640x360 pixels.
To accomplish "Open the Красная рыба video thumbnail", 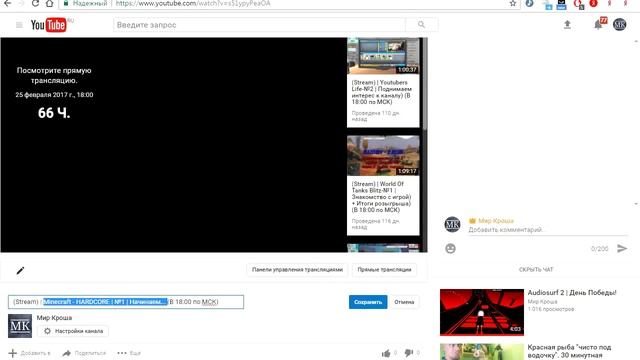I will 482,352.
